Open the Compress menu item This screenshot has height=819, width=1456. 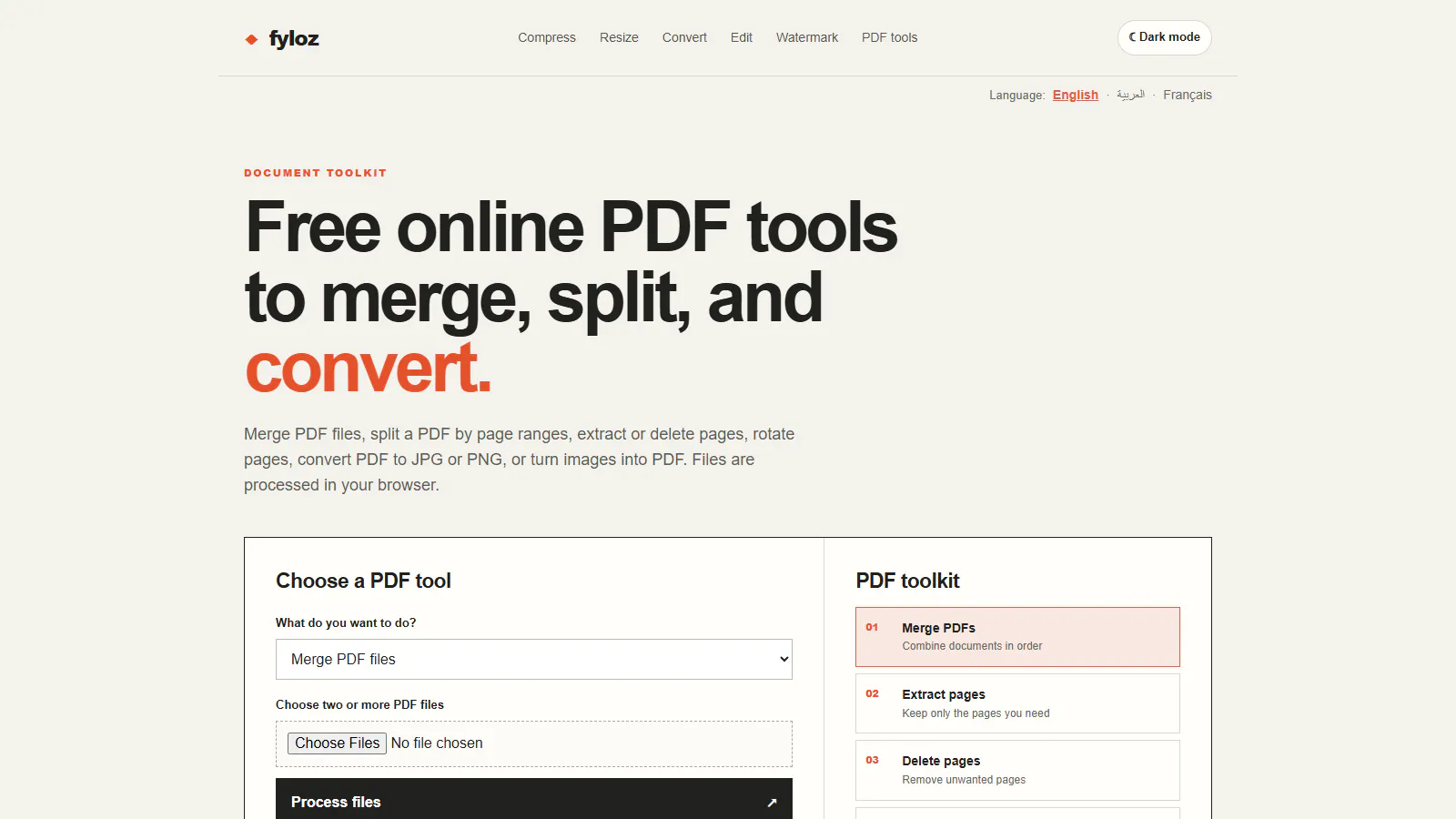tap(547, 37)
